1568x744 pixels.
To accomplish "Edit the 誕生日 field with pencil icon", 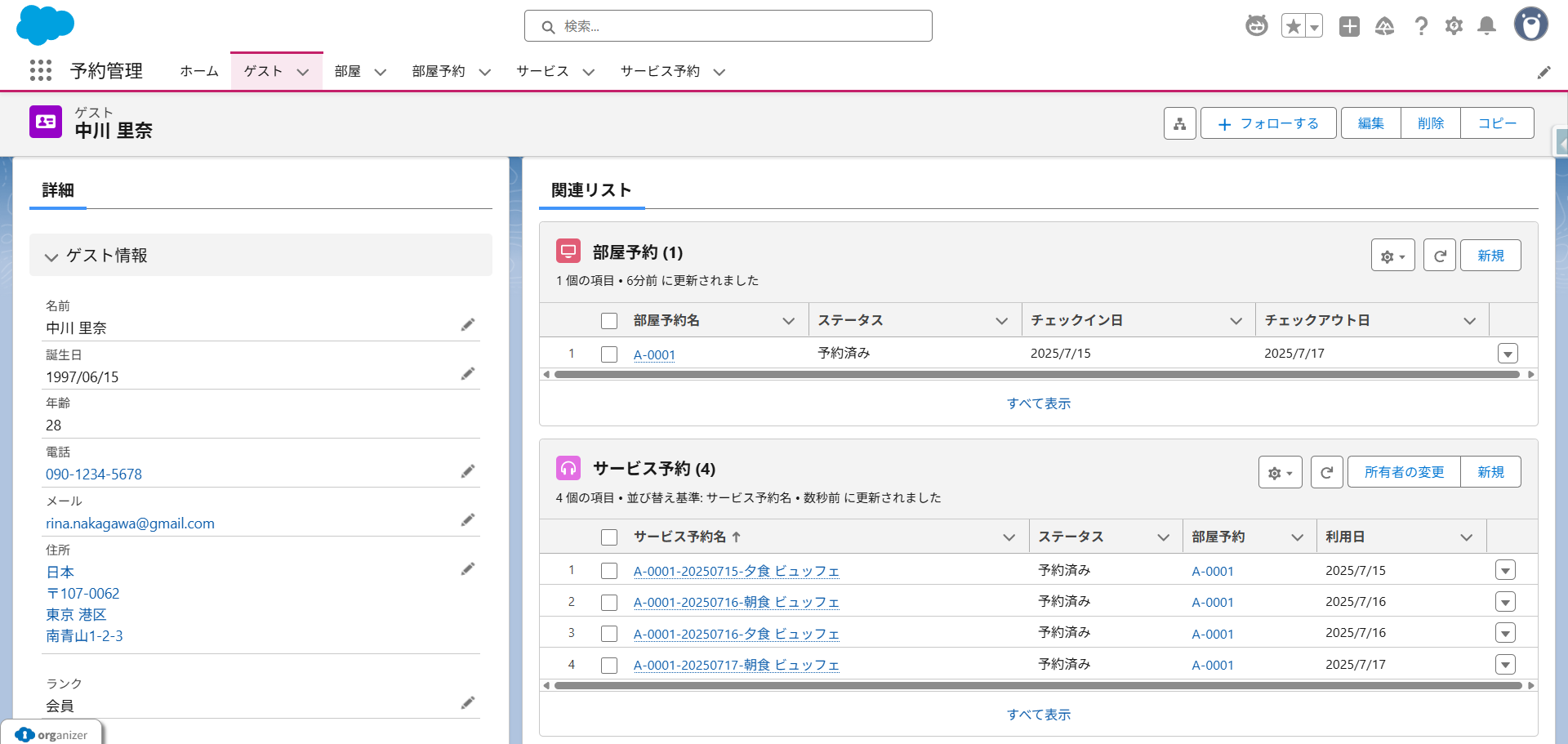I will [469, 373].
